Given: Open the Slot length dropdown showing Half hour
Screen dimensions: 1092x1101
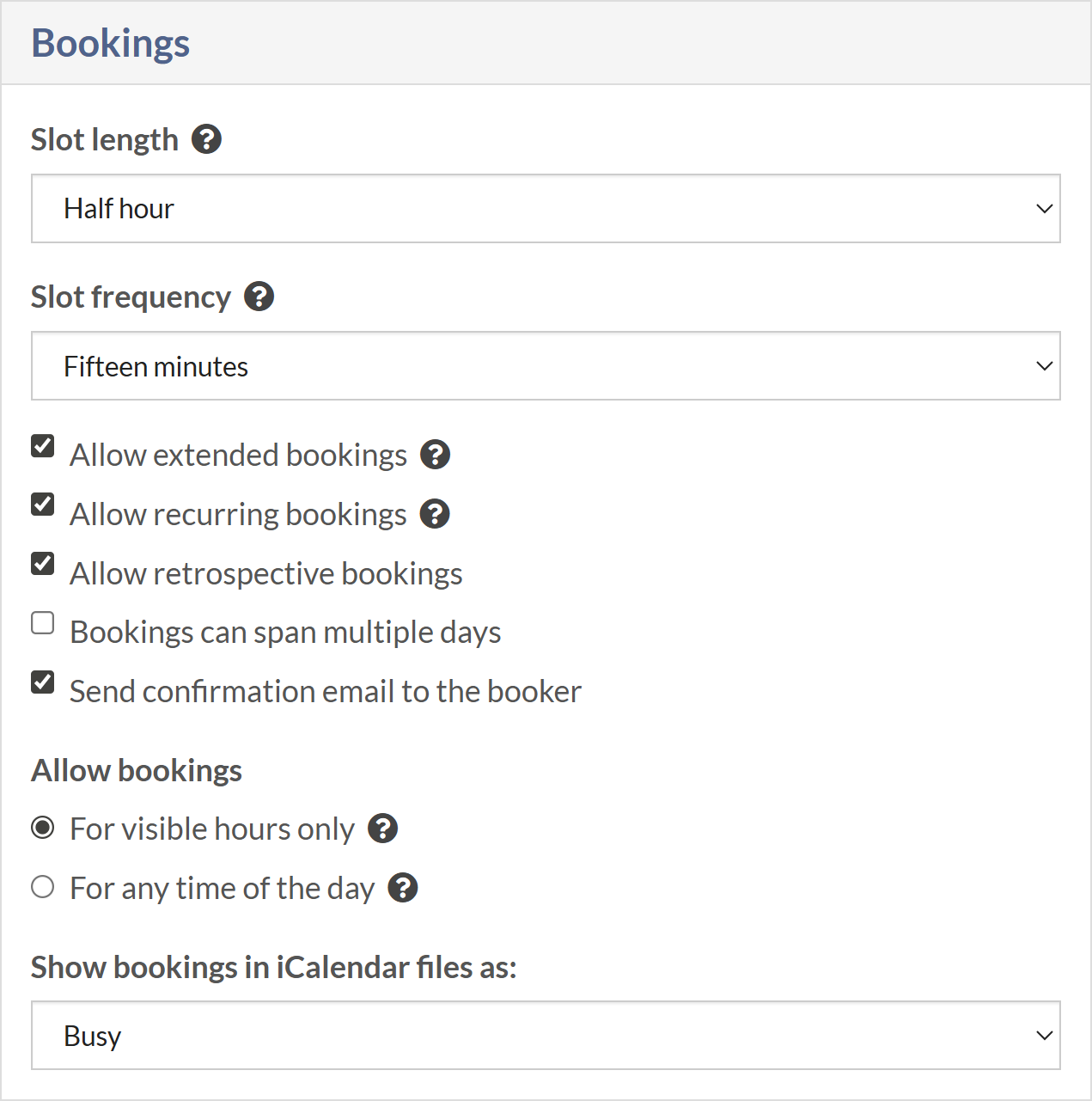Looking at the screenshot, I should click(546, 209).
